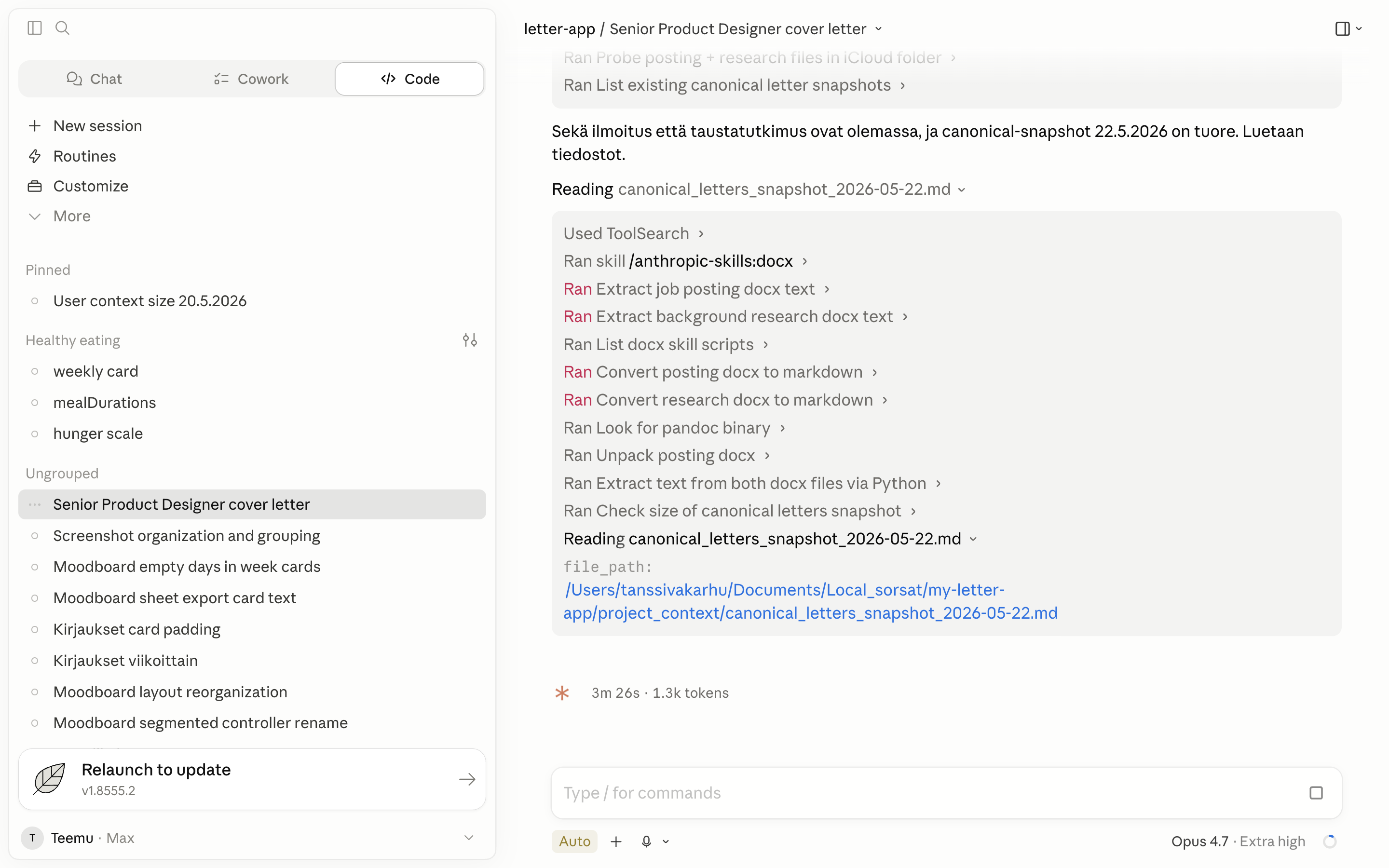The height and width of the screenshot is (868, 1389).
Task: Expand Ran List existing canonical letter snapshots
Action: 734,85
